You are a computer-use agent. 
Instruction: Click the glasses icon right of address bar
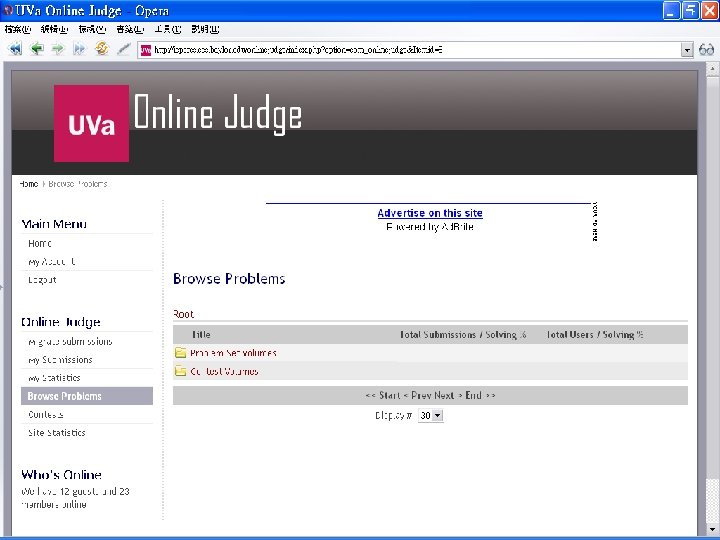tap(706, 50)
